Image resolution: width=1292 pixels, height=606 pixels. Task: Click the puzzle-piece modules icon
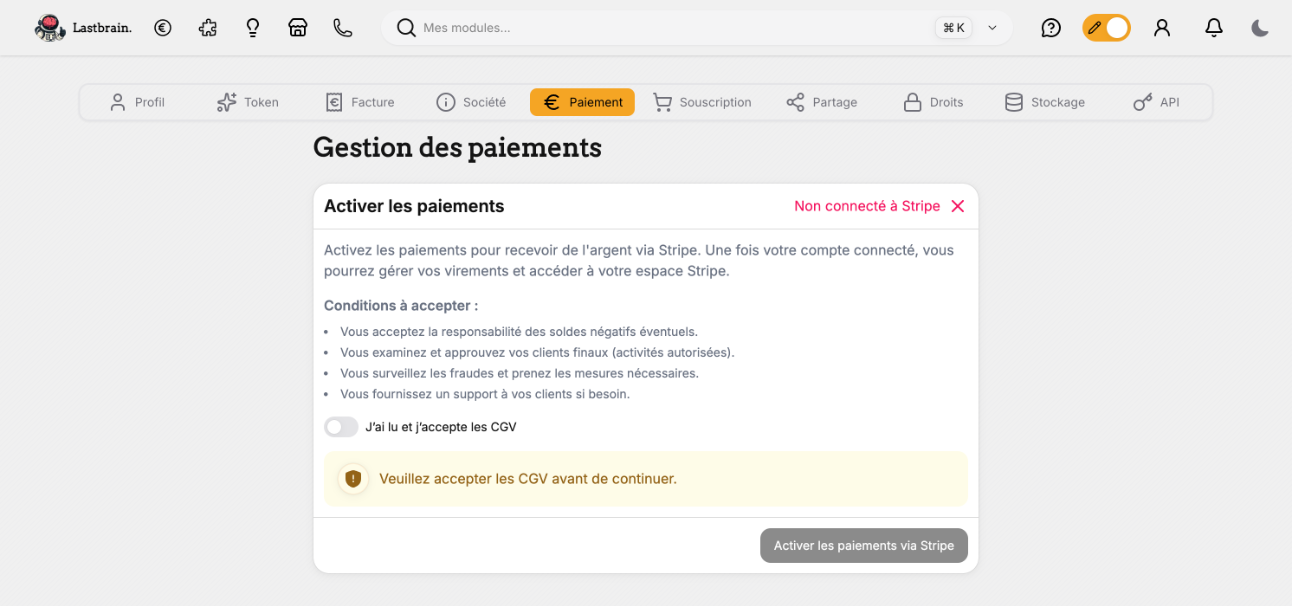[208, 27]
